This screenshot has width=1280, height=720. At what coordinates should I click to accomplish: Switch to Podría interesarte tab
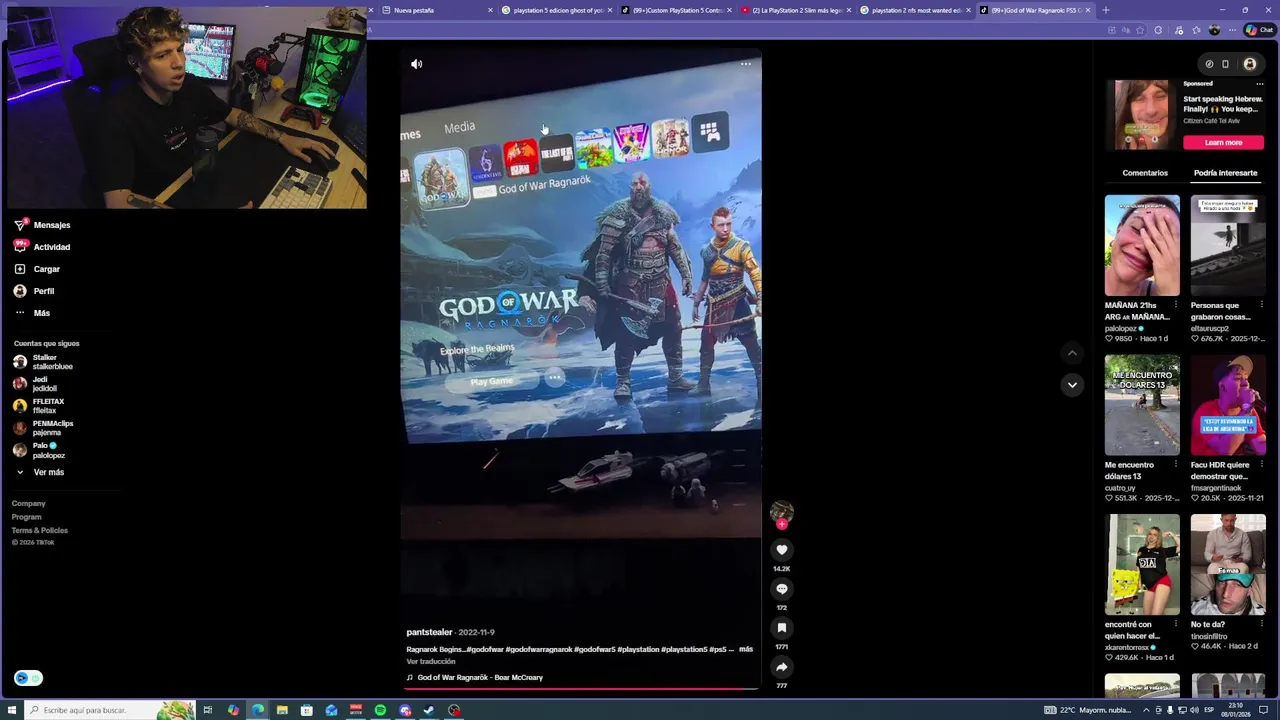click(1225, 173)
